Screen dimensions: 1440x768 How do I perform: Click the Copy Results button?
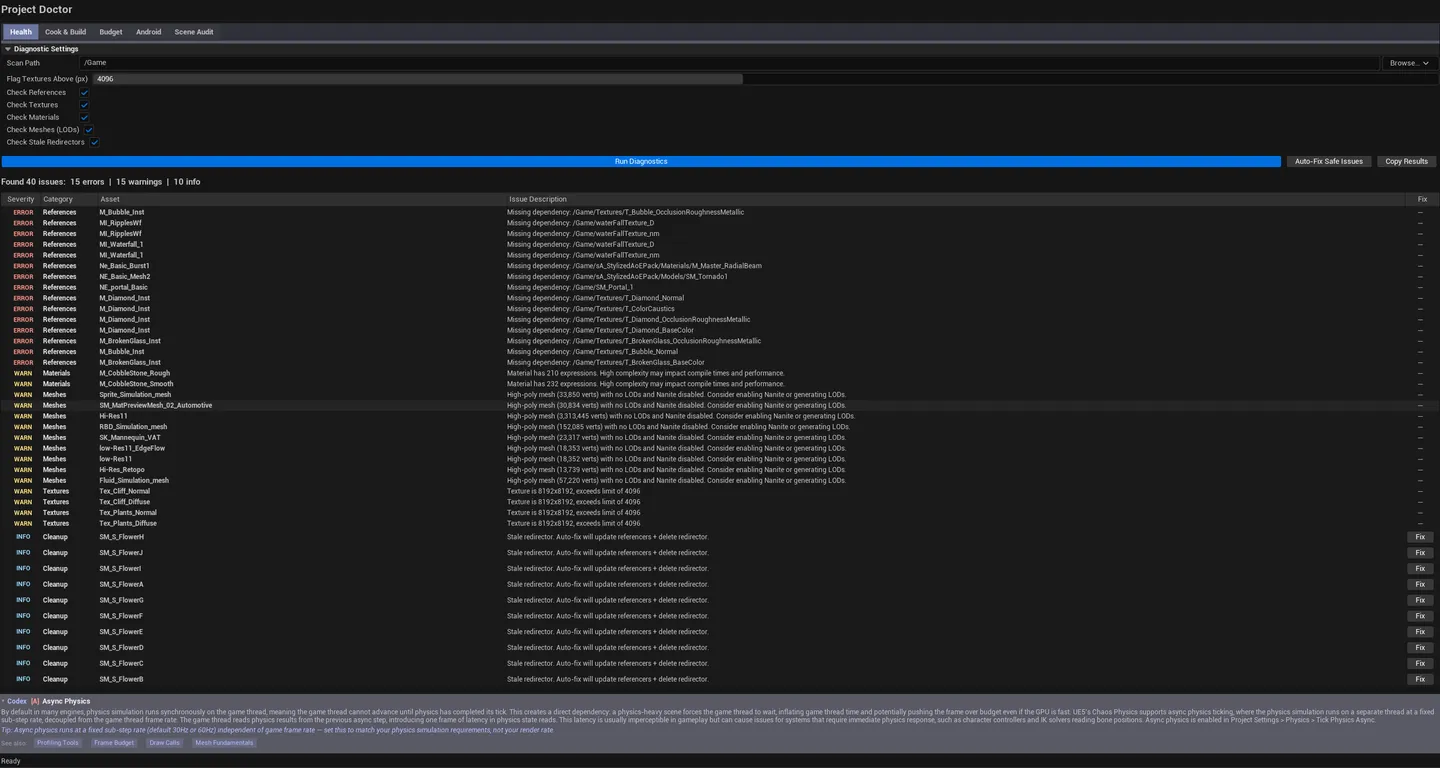[1406, 161]
